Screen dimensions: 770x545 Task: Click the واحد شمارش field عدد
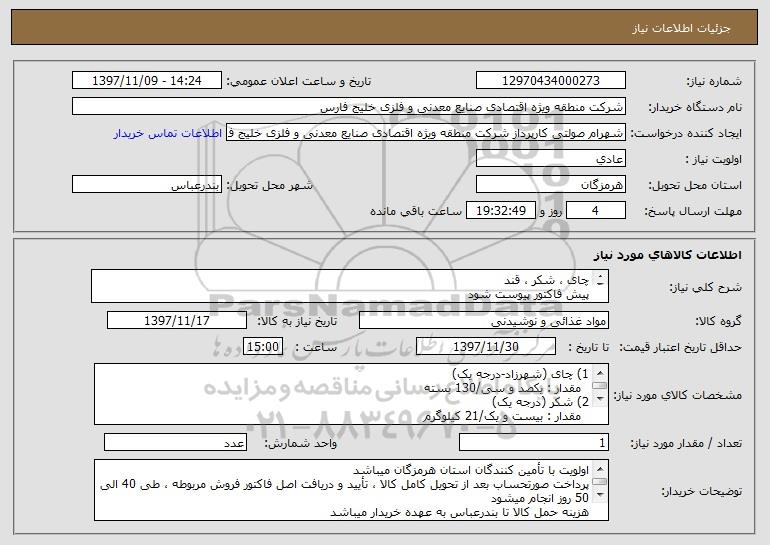175,442
